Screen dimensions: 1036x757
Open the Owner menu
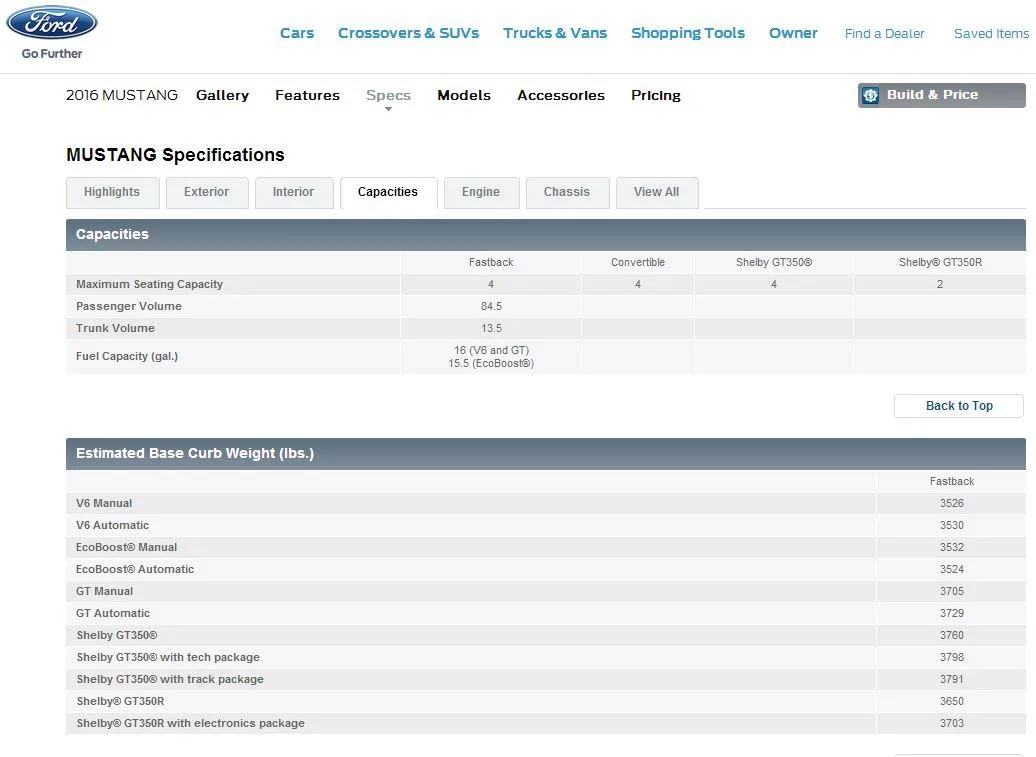(793, 33)
